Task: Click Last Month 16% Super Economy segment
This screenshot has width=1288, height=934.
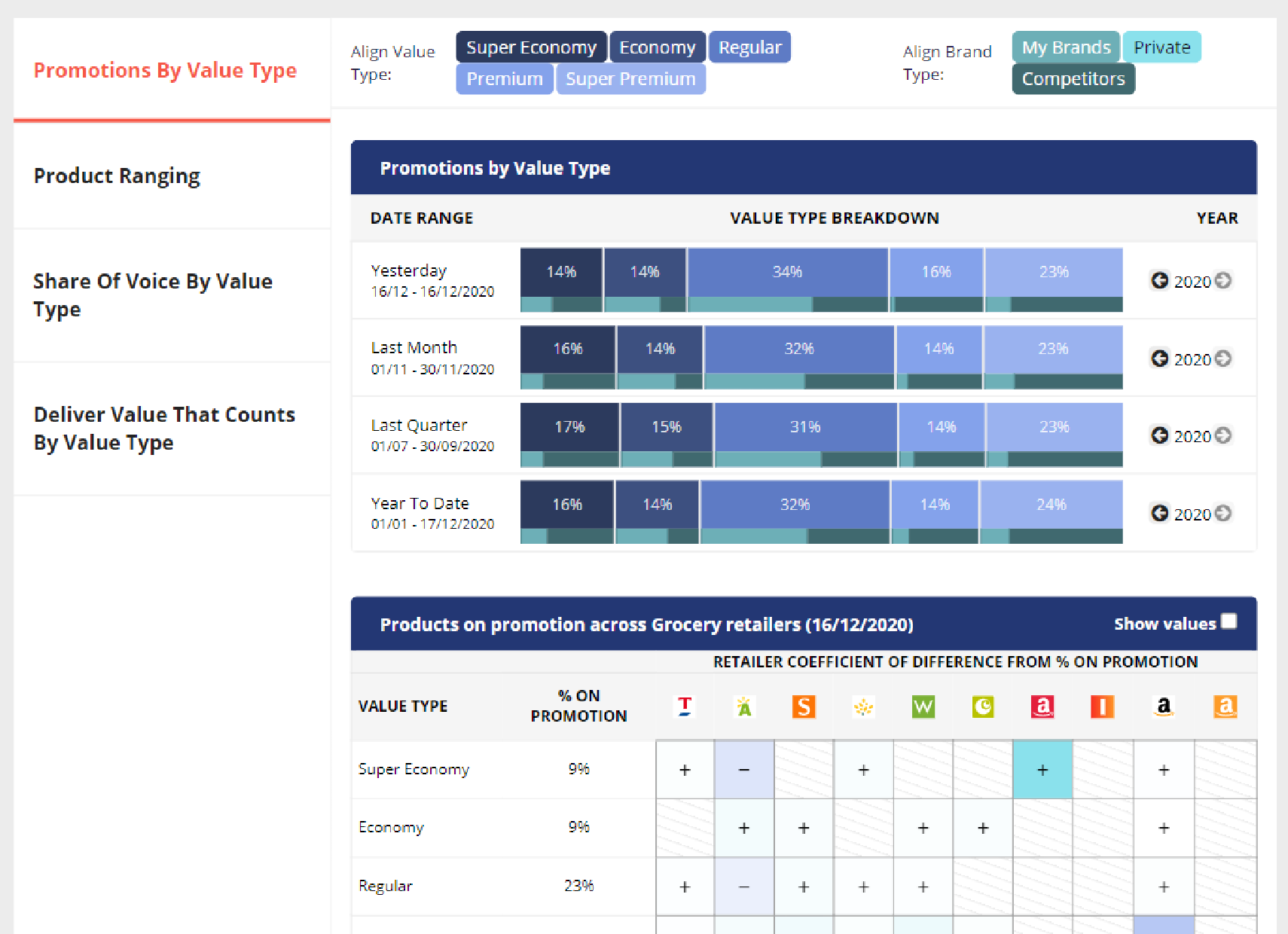Action: [x=568, y=349]
